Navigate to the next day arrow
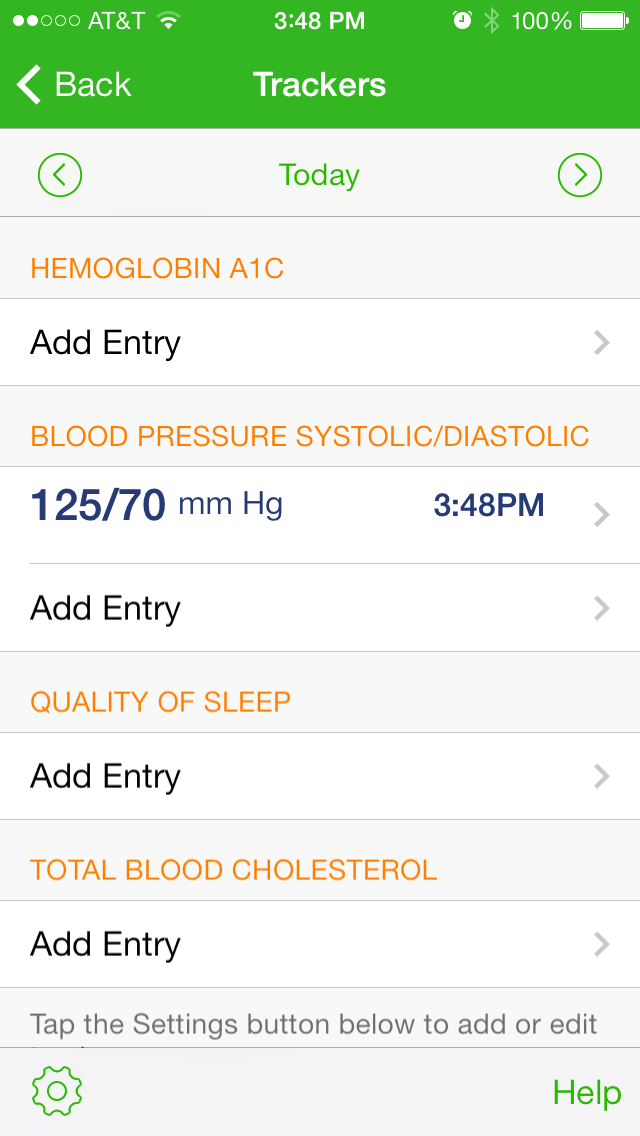The width and height of the screenshot is (640, 1136). click(580, 174)
